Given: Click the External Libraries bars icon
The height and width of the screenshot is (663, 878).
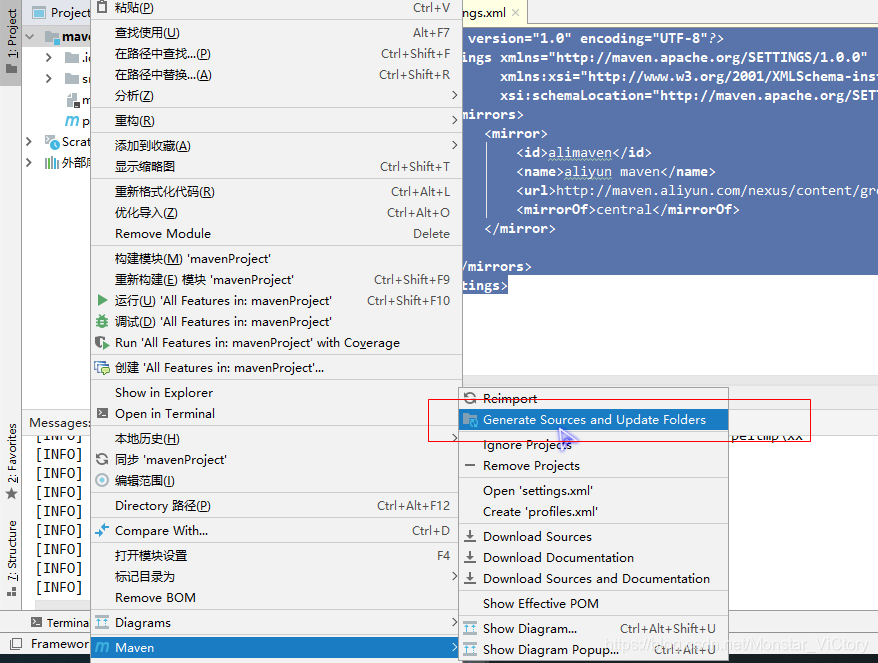Looking at the screenshot, I should pyautogui.click(x=52, y=163).
